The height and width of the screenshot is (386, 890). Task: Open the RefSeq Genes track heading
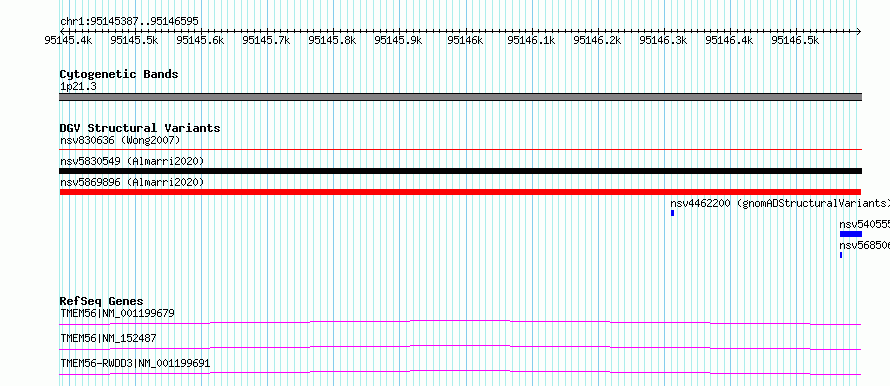tap(101, 301)
